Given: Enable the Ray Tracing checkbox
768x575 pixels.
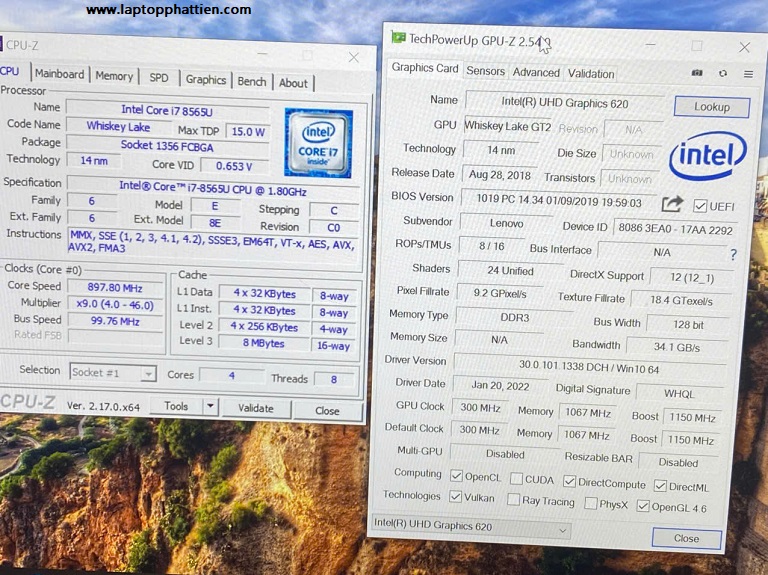Looking at the screenshot, I should pyautogui.click(x=513, y=501).
